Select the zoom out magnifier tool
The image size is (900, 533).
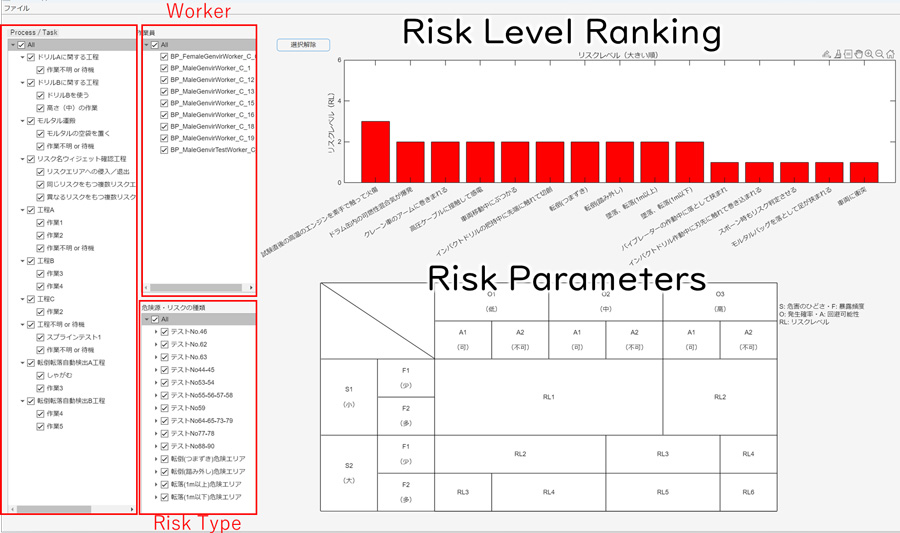pos(879,54)
